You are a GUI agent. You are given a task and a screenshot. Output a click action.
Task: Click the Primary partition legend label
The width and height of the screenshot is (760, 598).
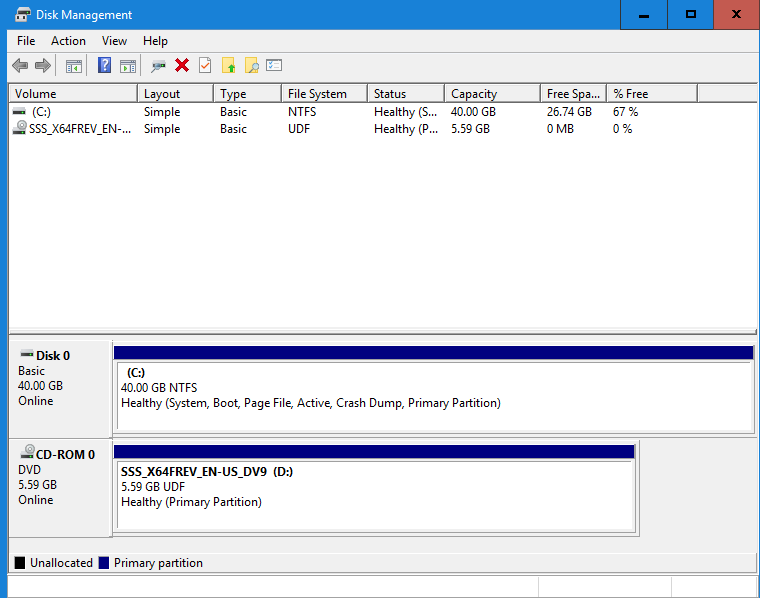(x=158, y=563)
